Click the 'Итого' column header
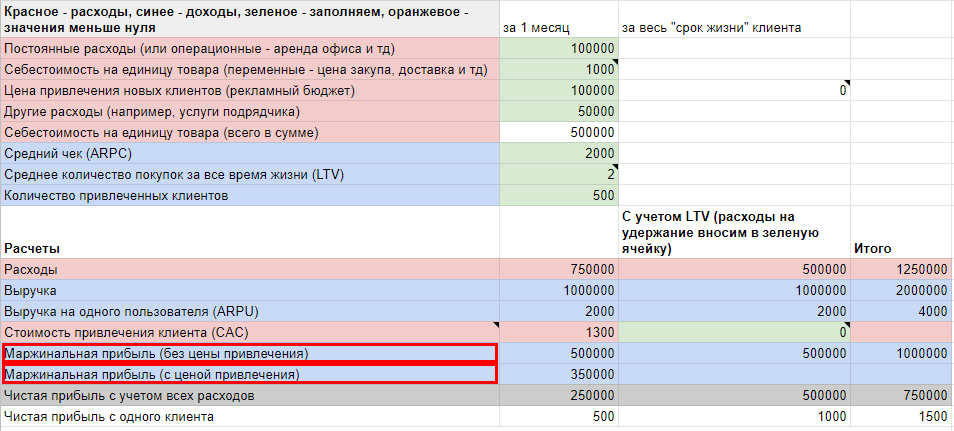 click(900, 232)
